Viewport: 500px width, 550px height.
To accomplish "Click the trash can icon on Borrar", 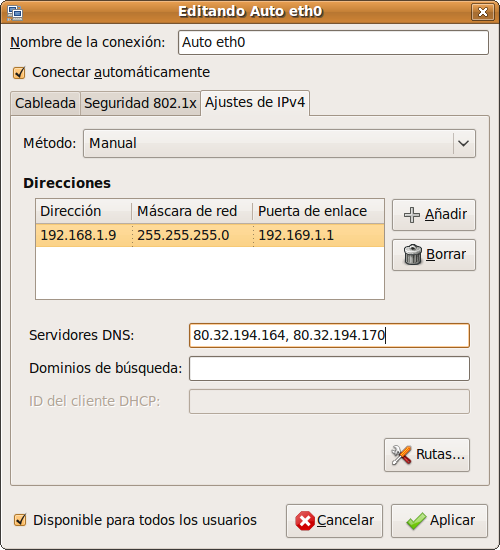I will click(x=412, y=255).
